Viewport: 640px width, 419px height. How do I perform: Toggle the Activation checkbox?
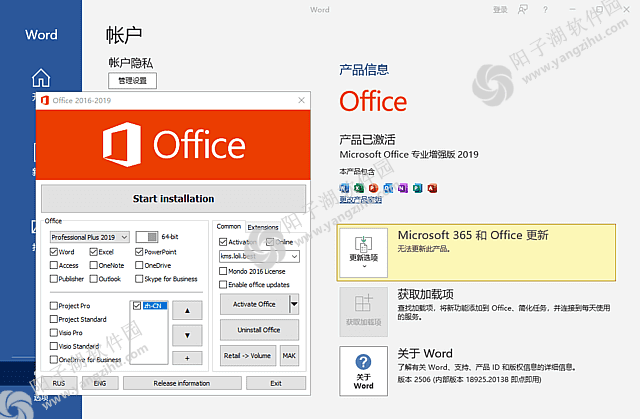tap(223, 242)
